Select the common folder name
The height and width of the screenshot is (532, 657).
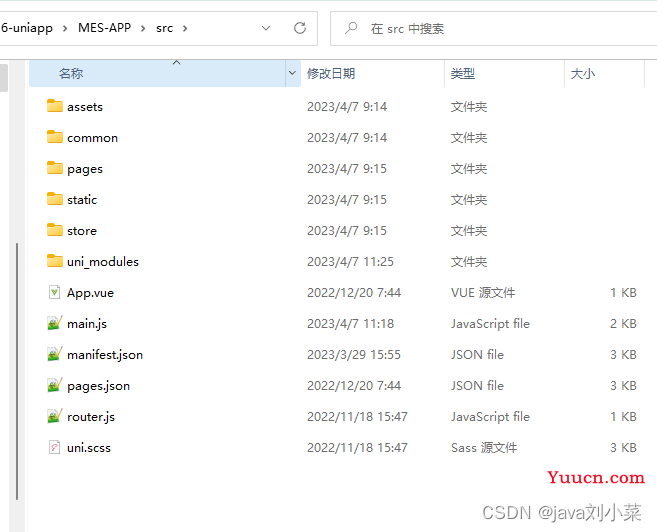[x=92, y=138]
